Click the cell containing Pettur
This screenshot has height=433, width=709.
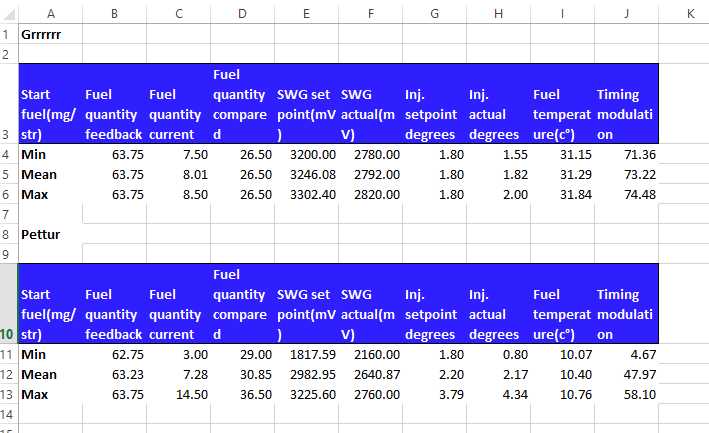coord(51,234)
